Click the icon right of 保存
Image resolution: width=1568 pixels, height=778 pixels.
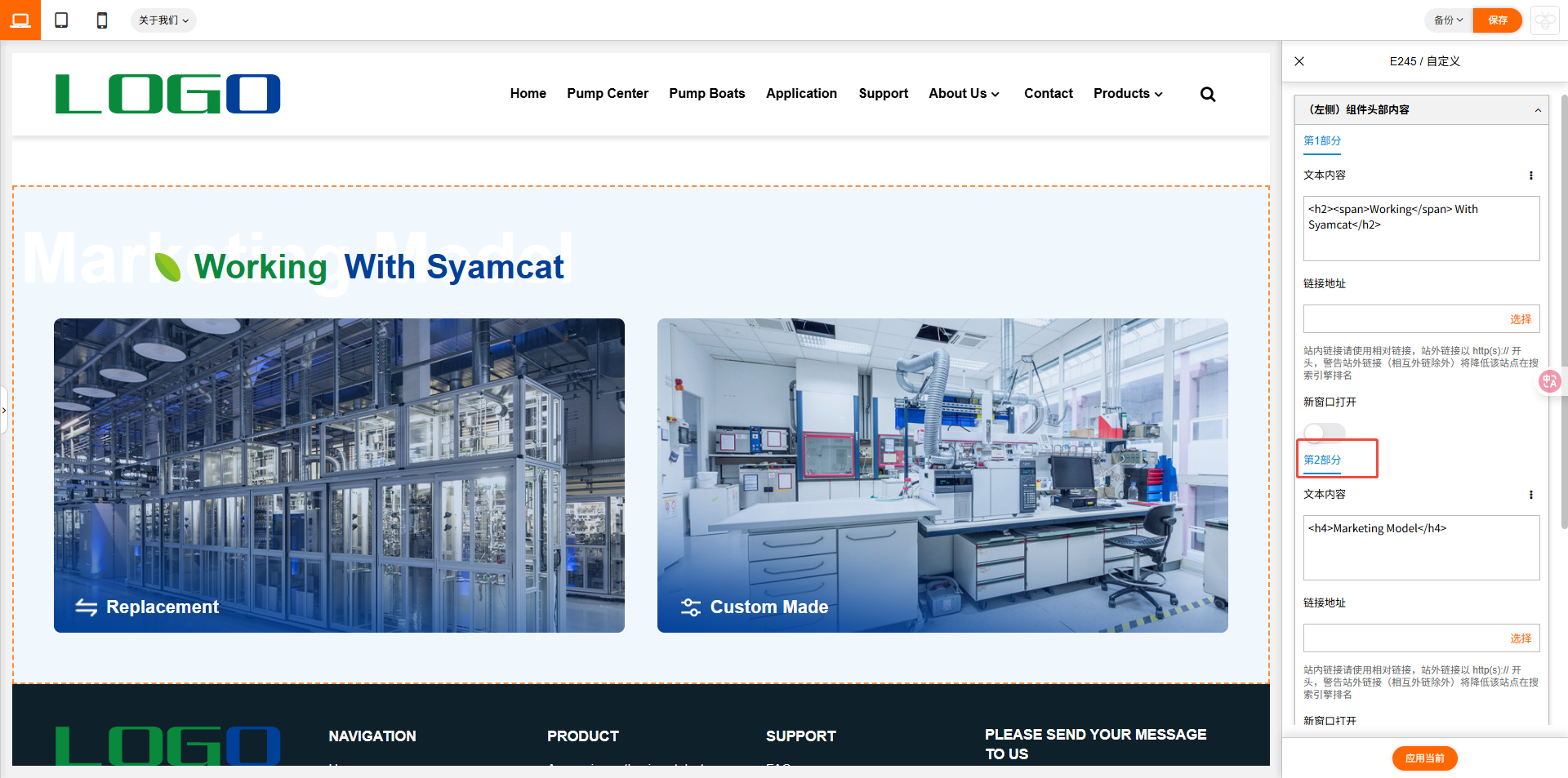click(1545, 20)
